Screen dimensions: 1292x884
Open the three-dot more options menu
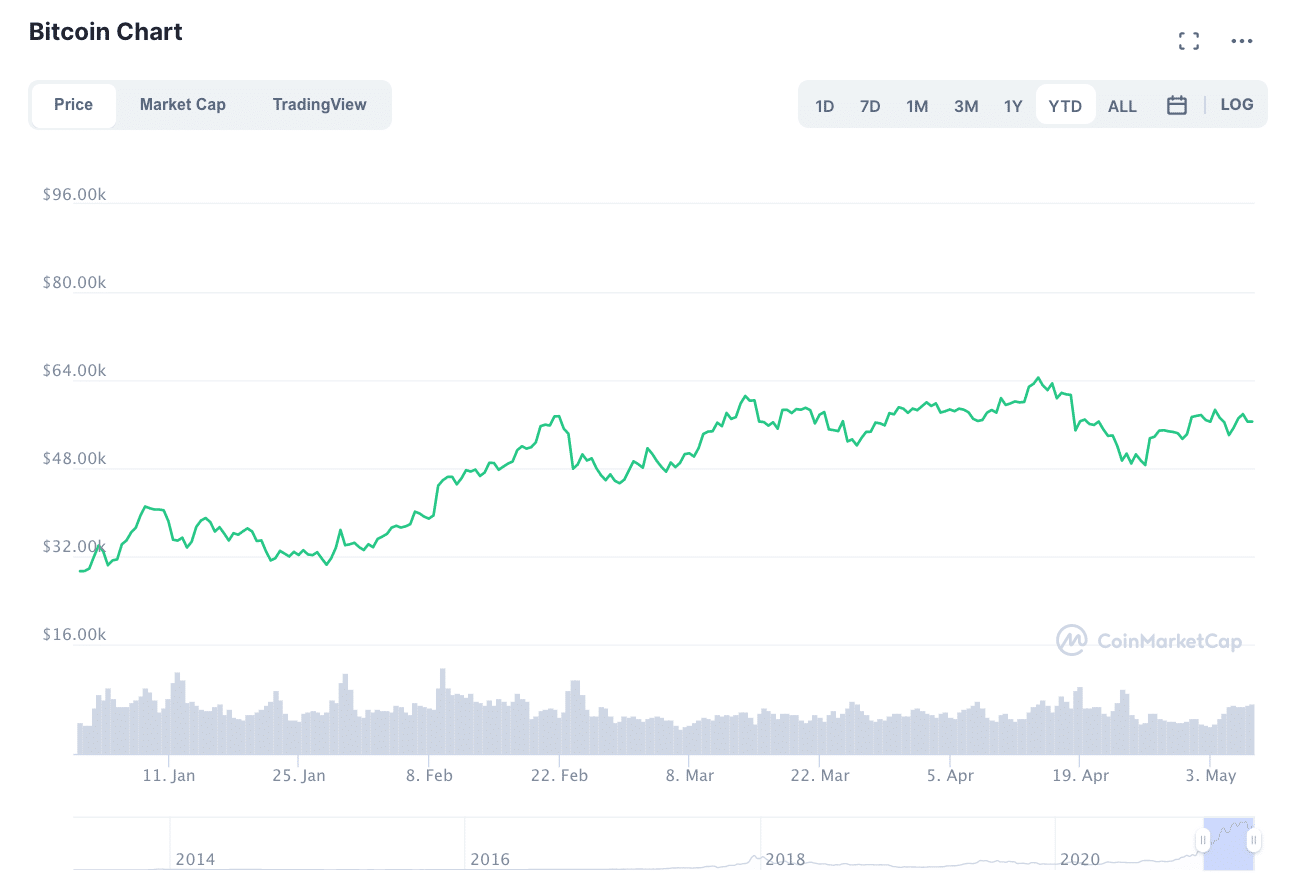[1242, 41]
